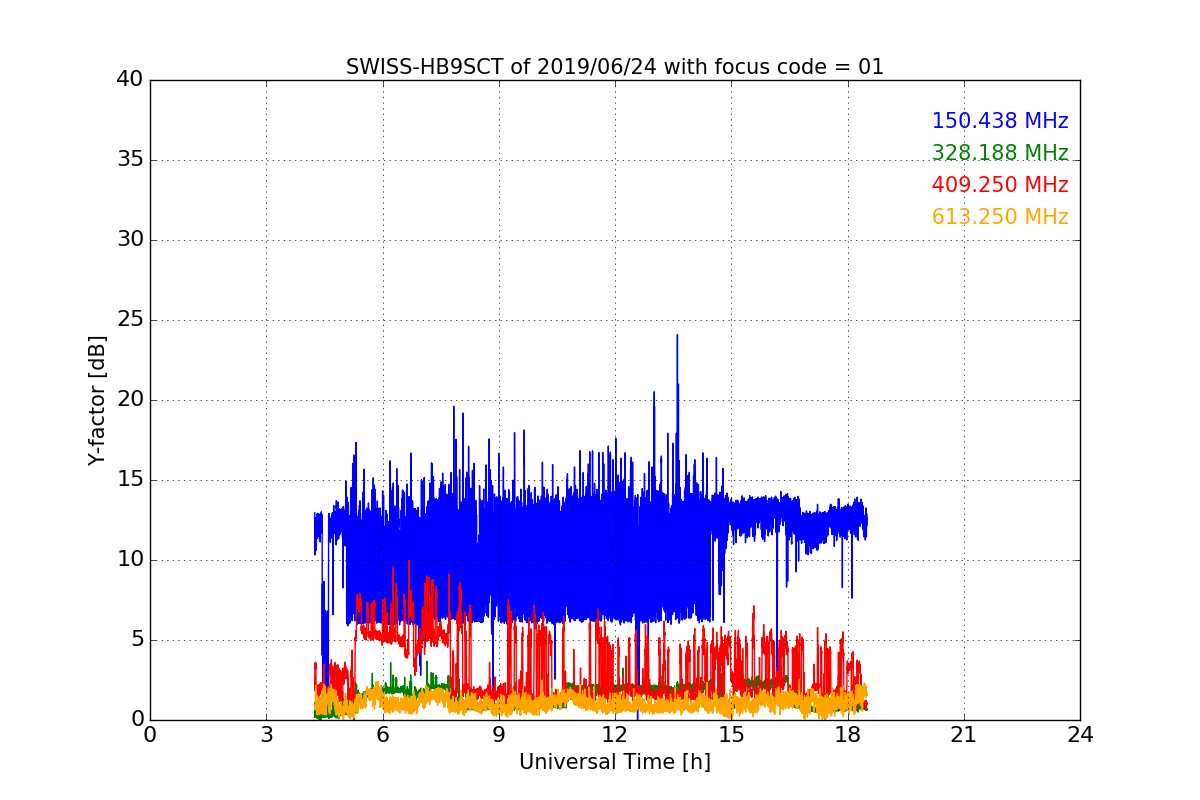
Task: Click the y-axis tick label 30
Action: pos(129,240)
